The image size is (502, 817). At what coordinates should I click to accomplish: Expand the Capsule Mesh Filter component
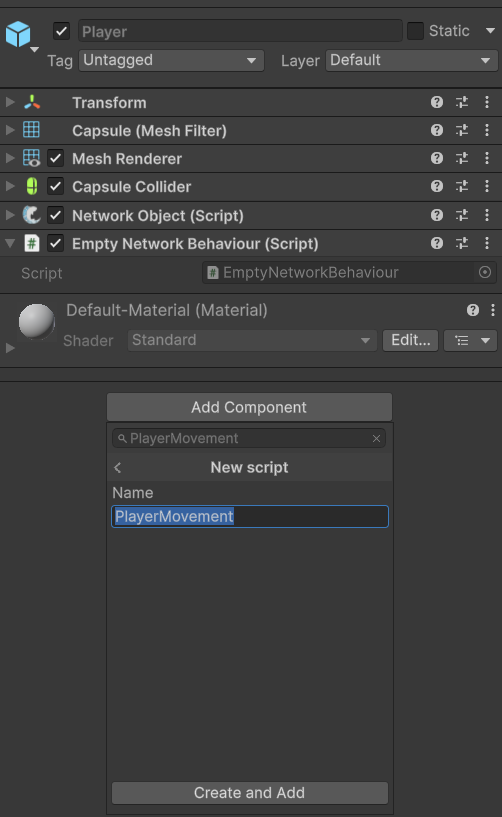coord(10,130)
